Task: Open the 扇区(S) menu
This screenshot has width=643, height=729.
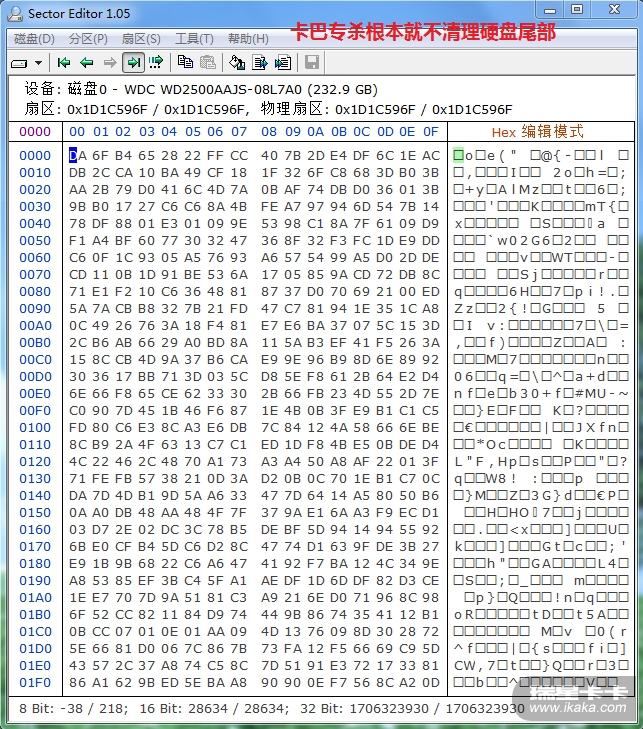Action: 141,39
